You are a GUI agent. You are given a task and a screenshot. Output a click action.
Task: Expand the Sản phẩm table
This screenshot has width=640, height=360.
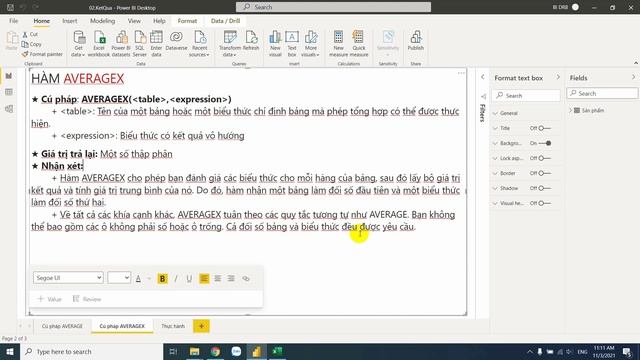click(x=571, y=111)
